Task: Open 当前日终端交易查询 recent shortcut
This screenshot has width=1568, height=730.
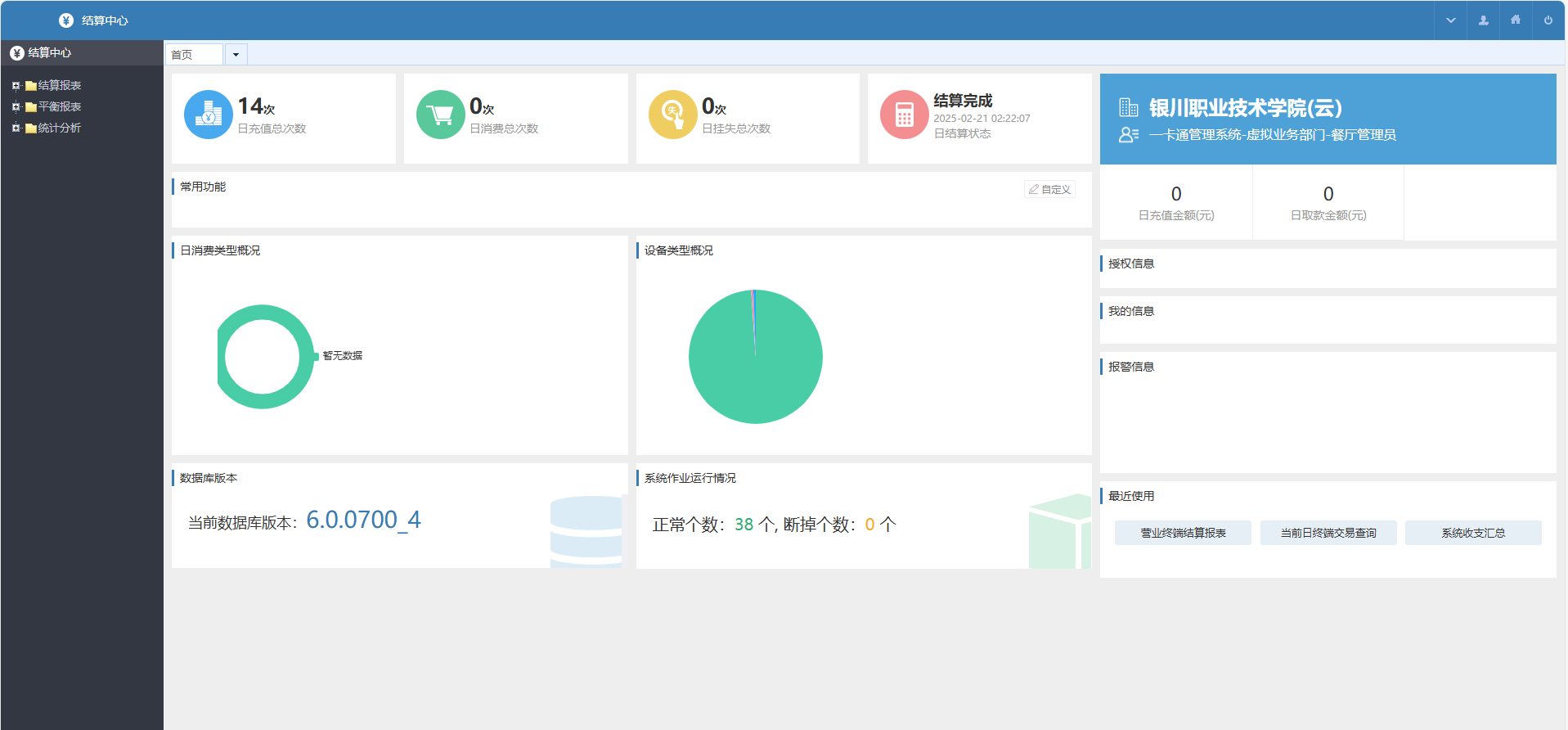Action: [1328, 533]
